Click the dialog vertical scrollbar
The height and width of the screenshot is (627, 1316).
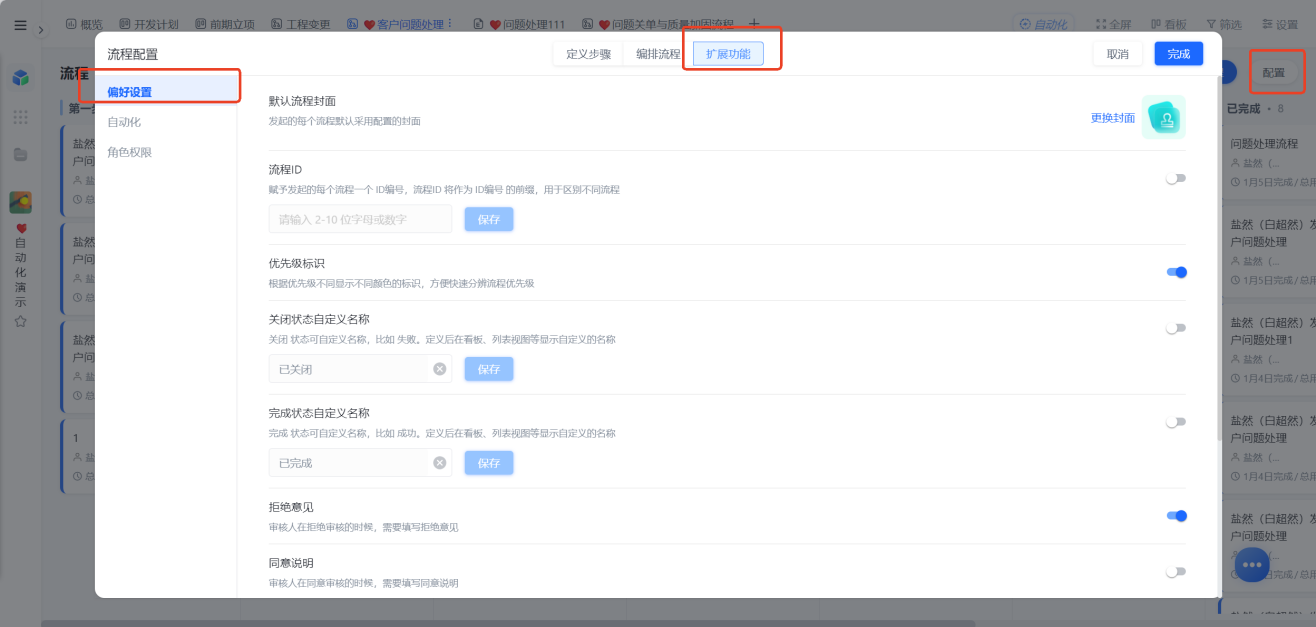pyautogui.click(x=1217, y=258)
